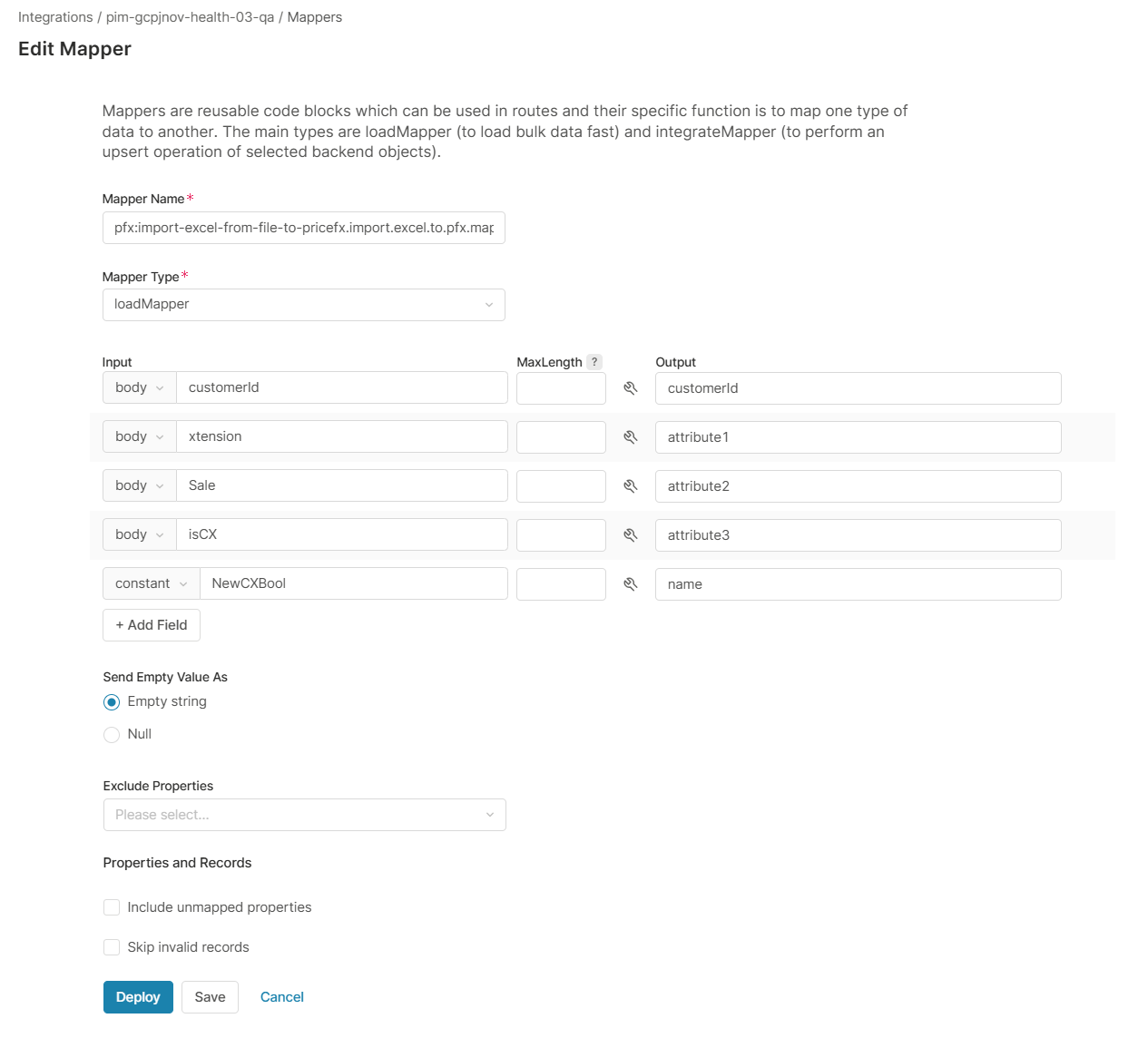
Task: Click the MaxLength help question mark icon
Action: point(594,362)
